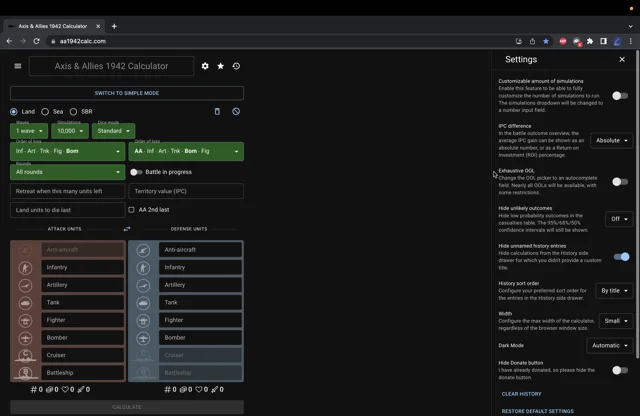Open the Hide unlikely outcomes Off dropdown

pyautogui.click(x=619, y=219)
